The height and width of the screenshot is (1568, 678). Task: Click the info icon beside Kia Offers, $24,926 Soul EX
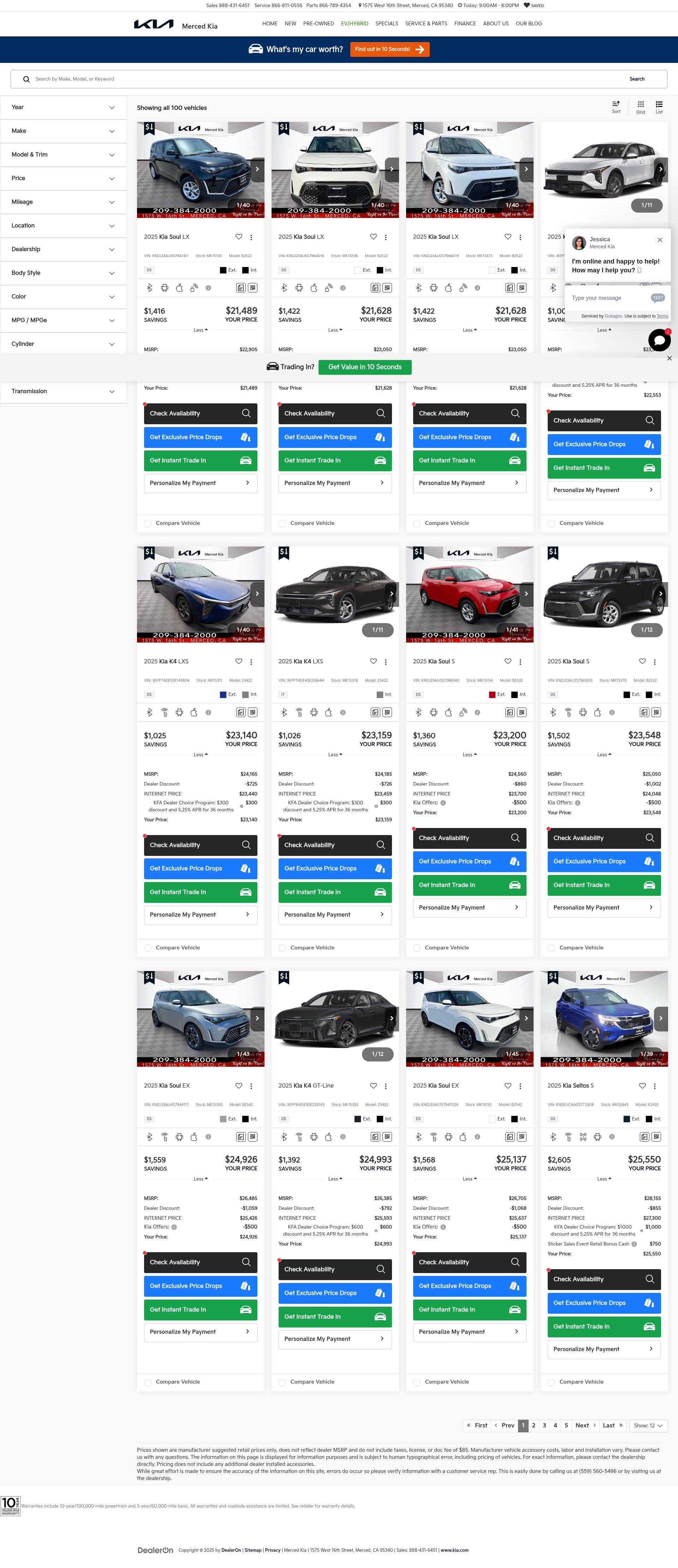coord(174,1227)
